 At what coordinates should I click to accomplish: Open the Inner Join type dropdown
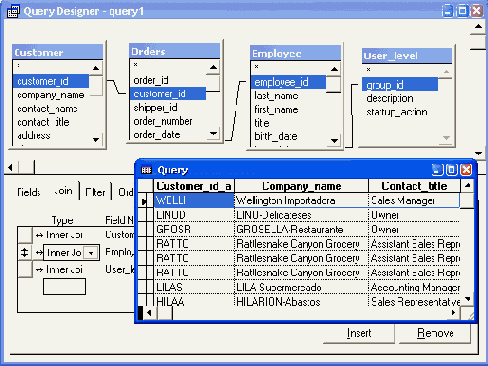[91, 253]
